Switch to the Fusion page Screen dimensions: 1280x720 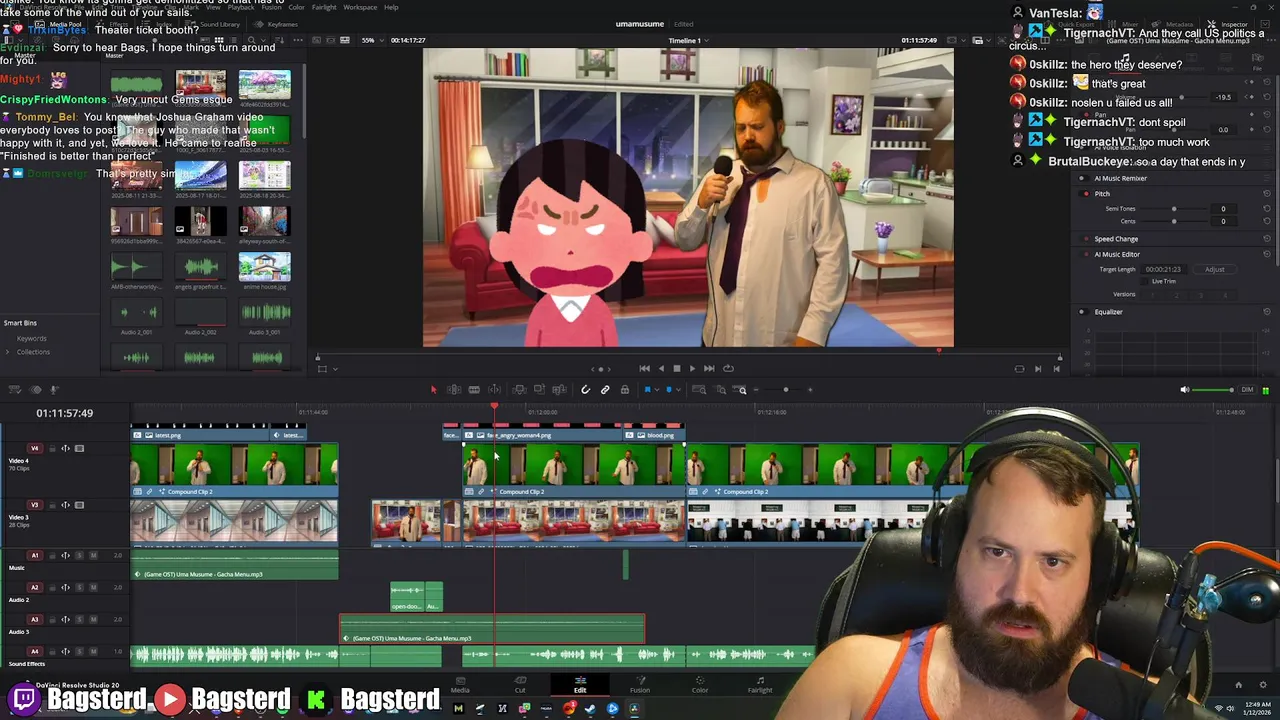(640, 685)
